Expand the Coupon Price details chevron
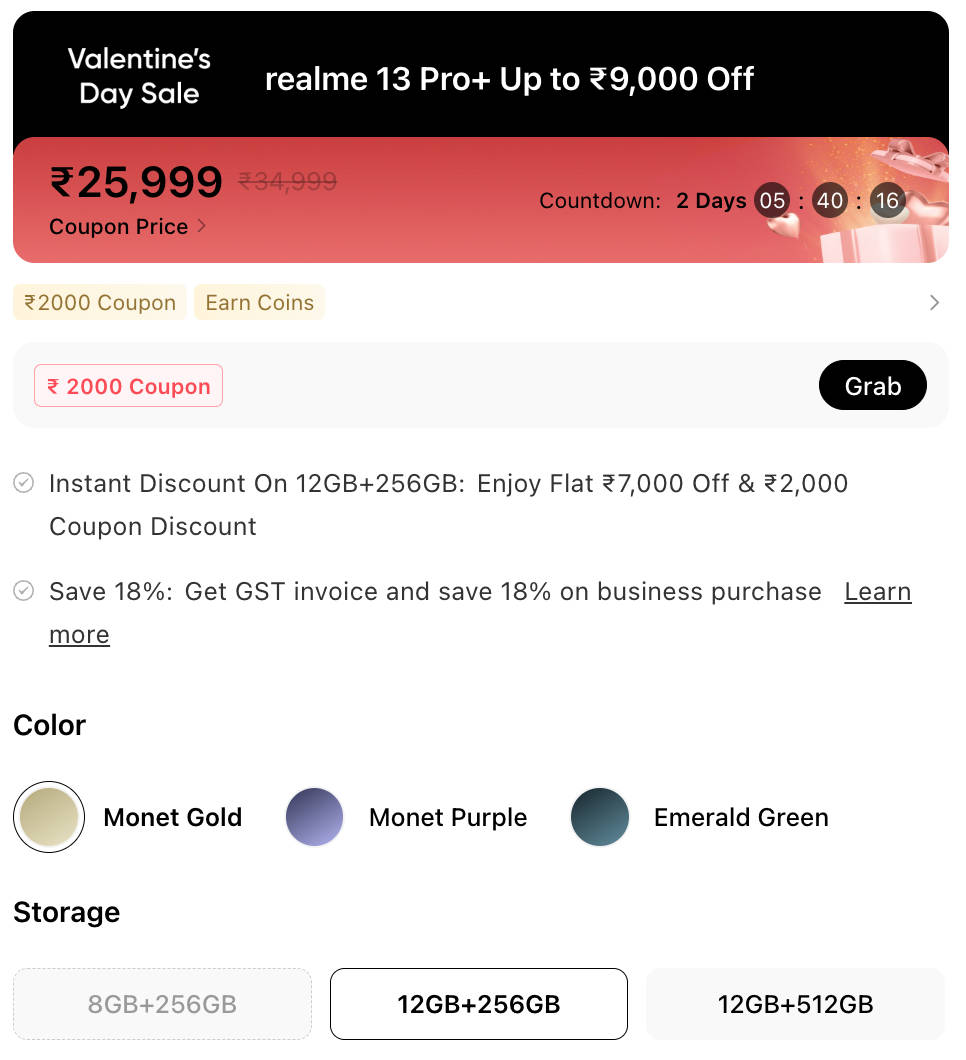 pyautogui.click(x=202, y=227)
